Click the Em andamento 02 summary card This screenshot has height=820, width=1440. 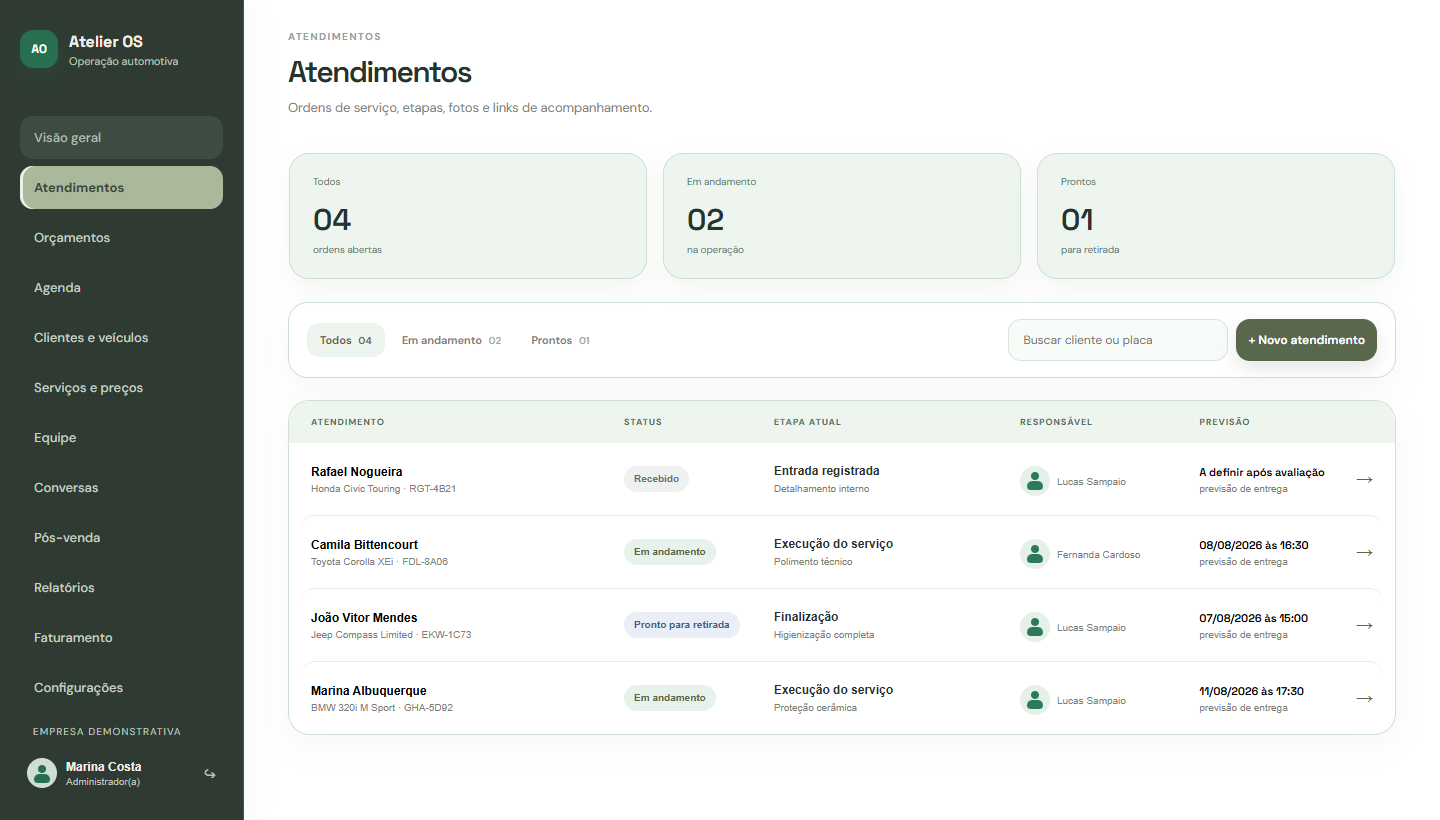[842, 216]
